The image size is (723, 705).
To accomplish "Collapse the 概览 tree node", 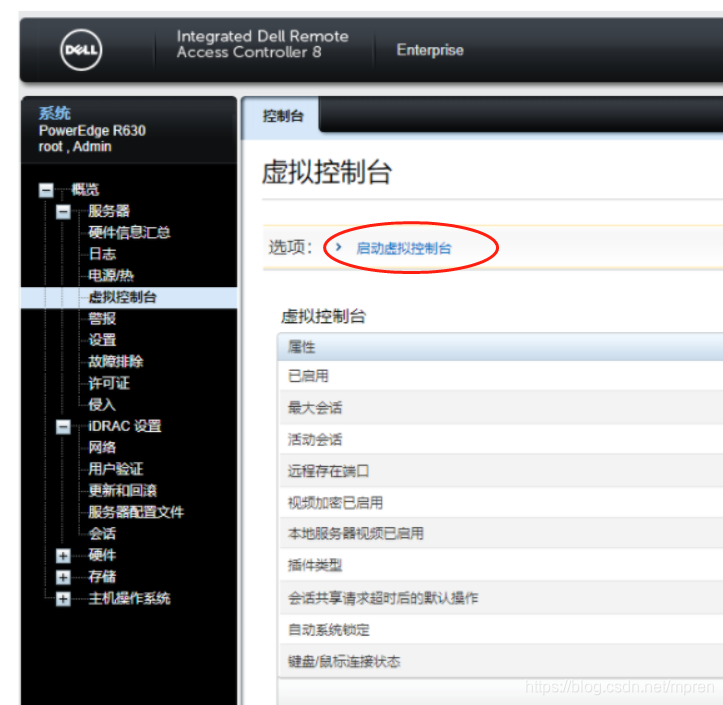I will pos(46,190).
